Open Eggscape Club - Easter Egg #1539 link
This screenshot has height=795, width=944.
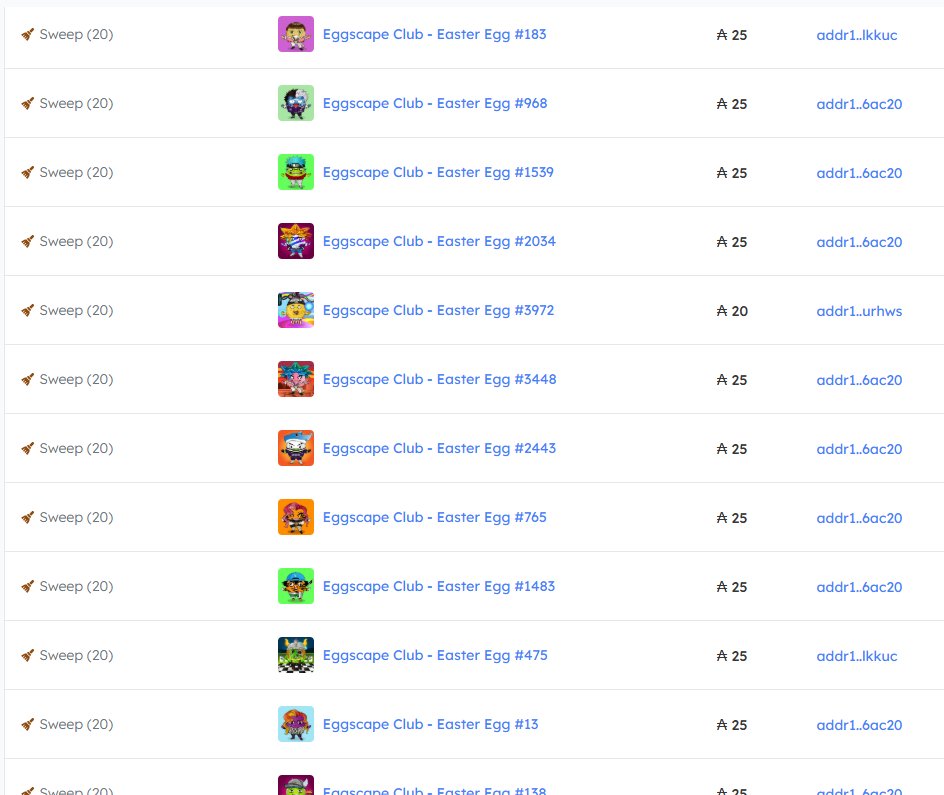(x=438, y=173)
